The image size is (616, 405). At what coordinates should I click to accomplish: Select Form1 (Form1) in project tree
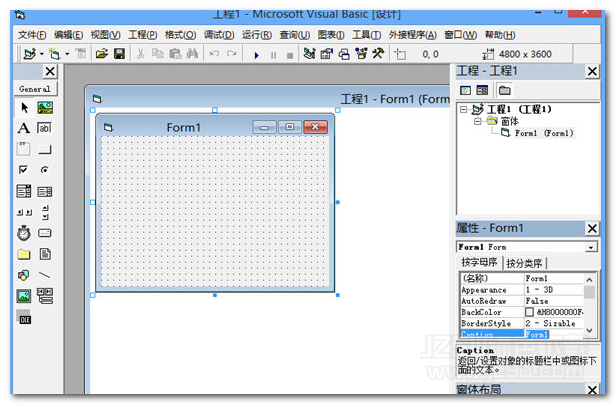544,133
